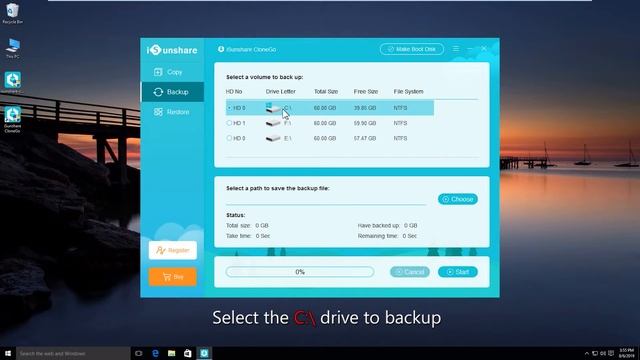Click the CloneGo taskbar app icon
The height and width of the screenshot is (360, 640).
click(x=204, y=353)
